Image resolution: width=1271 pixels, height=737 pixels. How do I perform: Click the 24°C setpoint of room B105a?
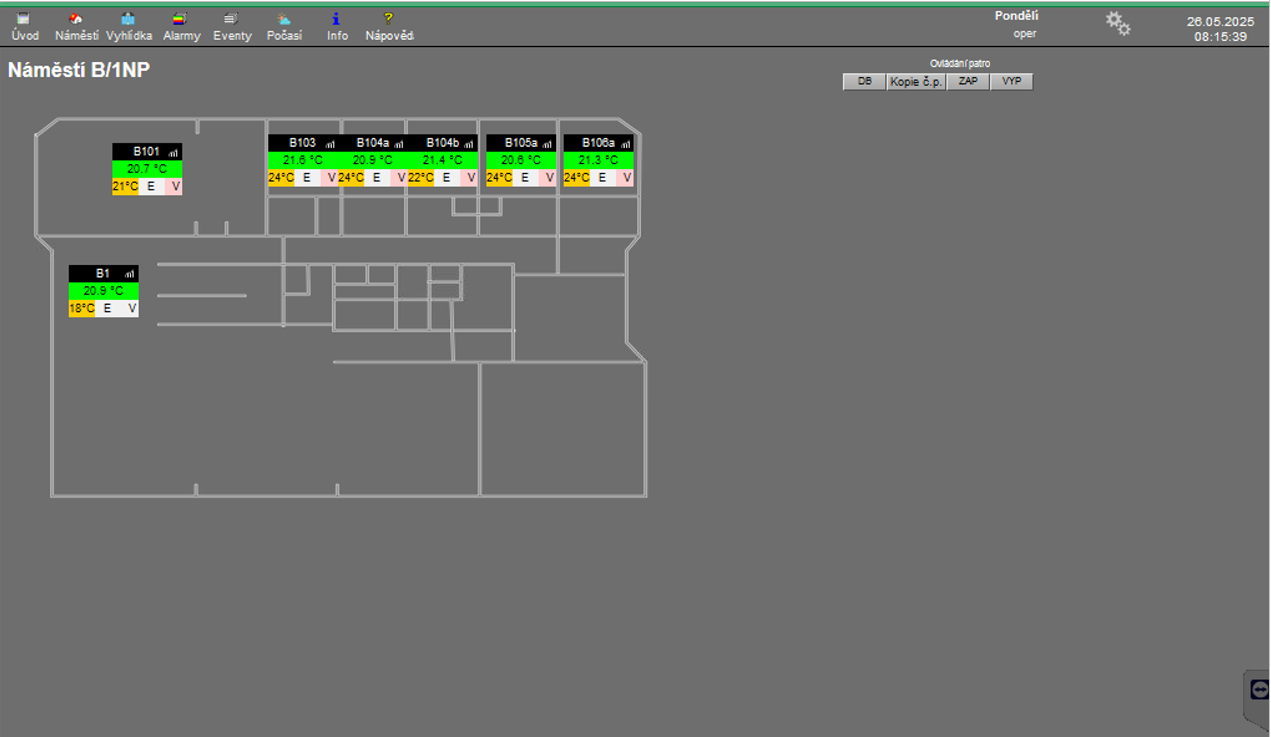point(499,178)
